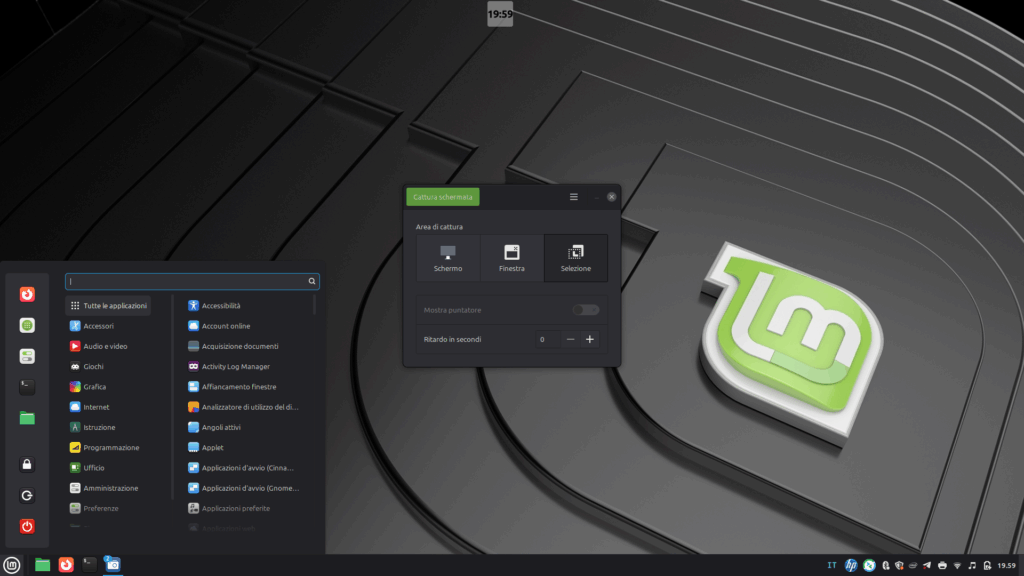The width and height of the screenshot is (1024, 576).
Task: Click the HP icon in system tray
Action: tap(851, 566)
